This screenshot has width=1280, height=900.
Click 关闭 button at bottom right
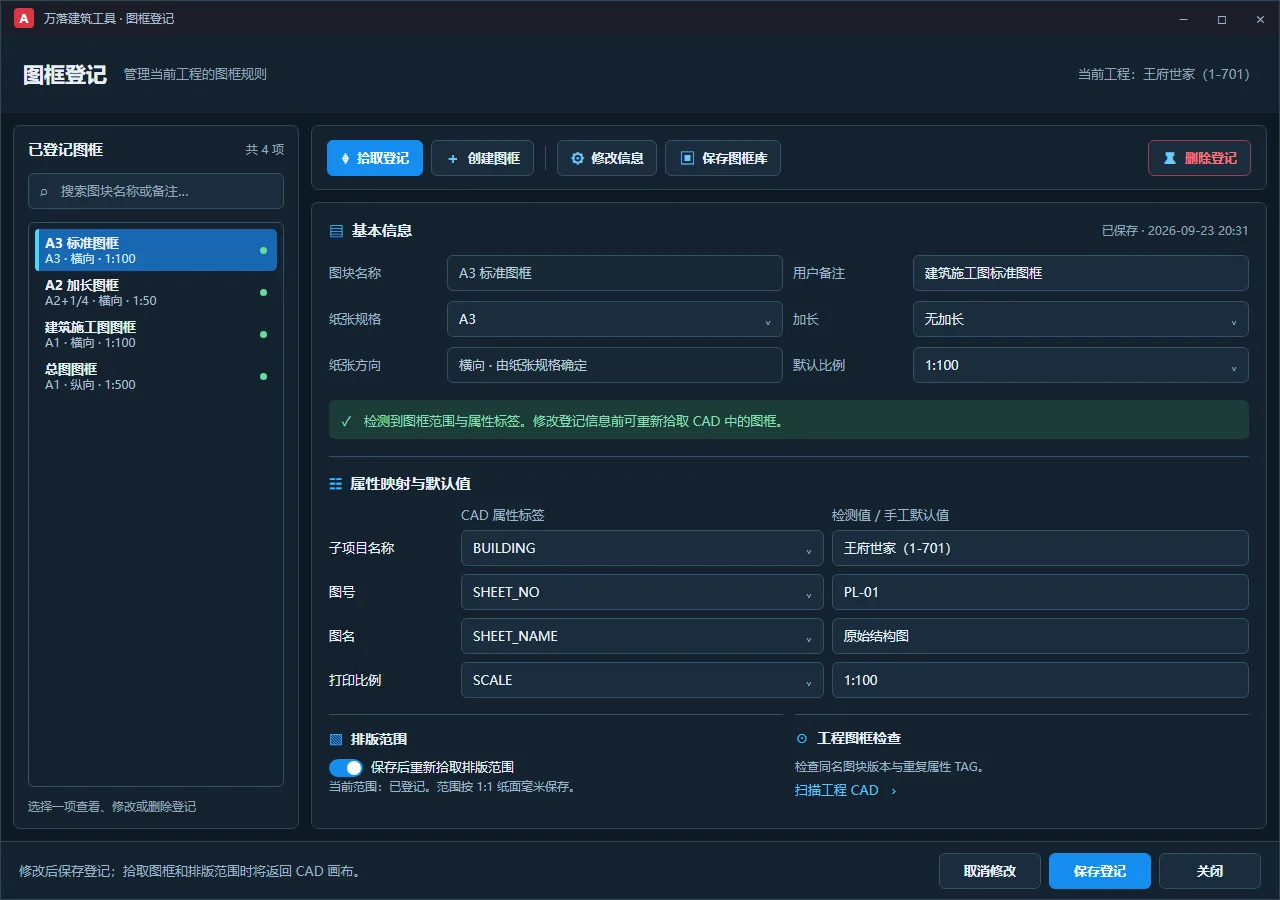click(x=1210, y=871)
